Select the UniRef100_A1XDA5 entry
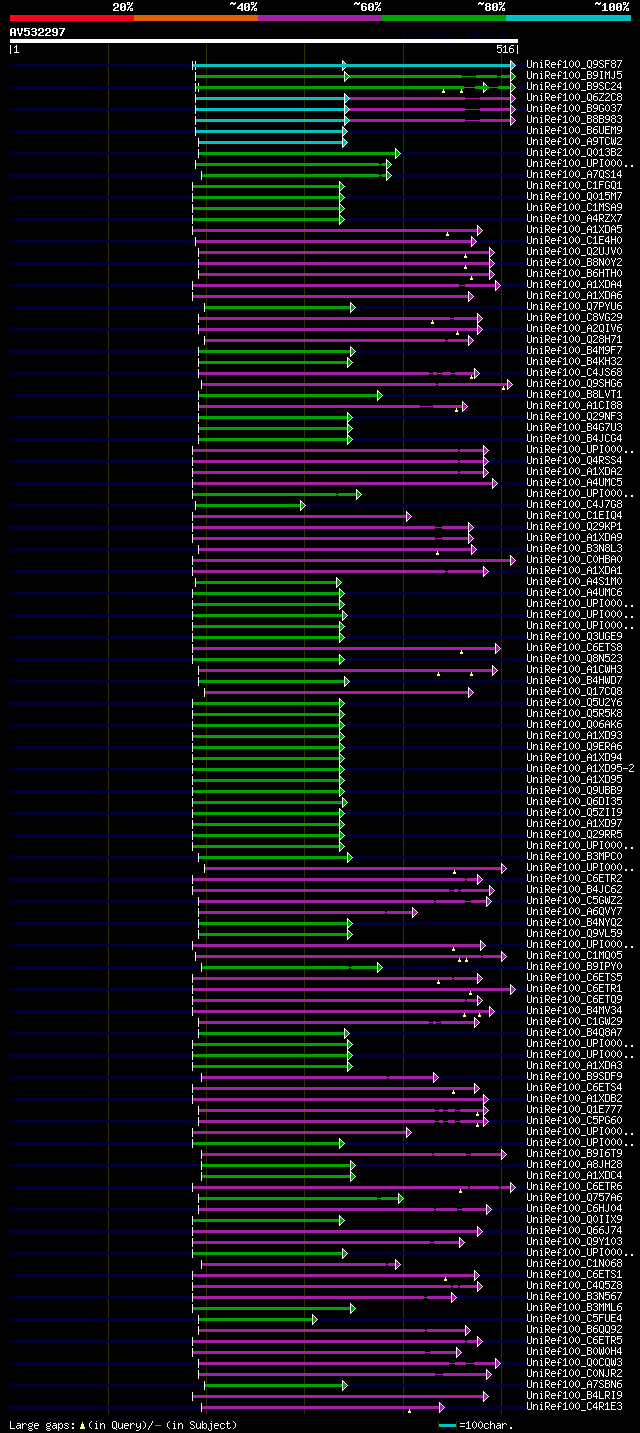640x1433 pixels. click(x=574, y=230)
